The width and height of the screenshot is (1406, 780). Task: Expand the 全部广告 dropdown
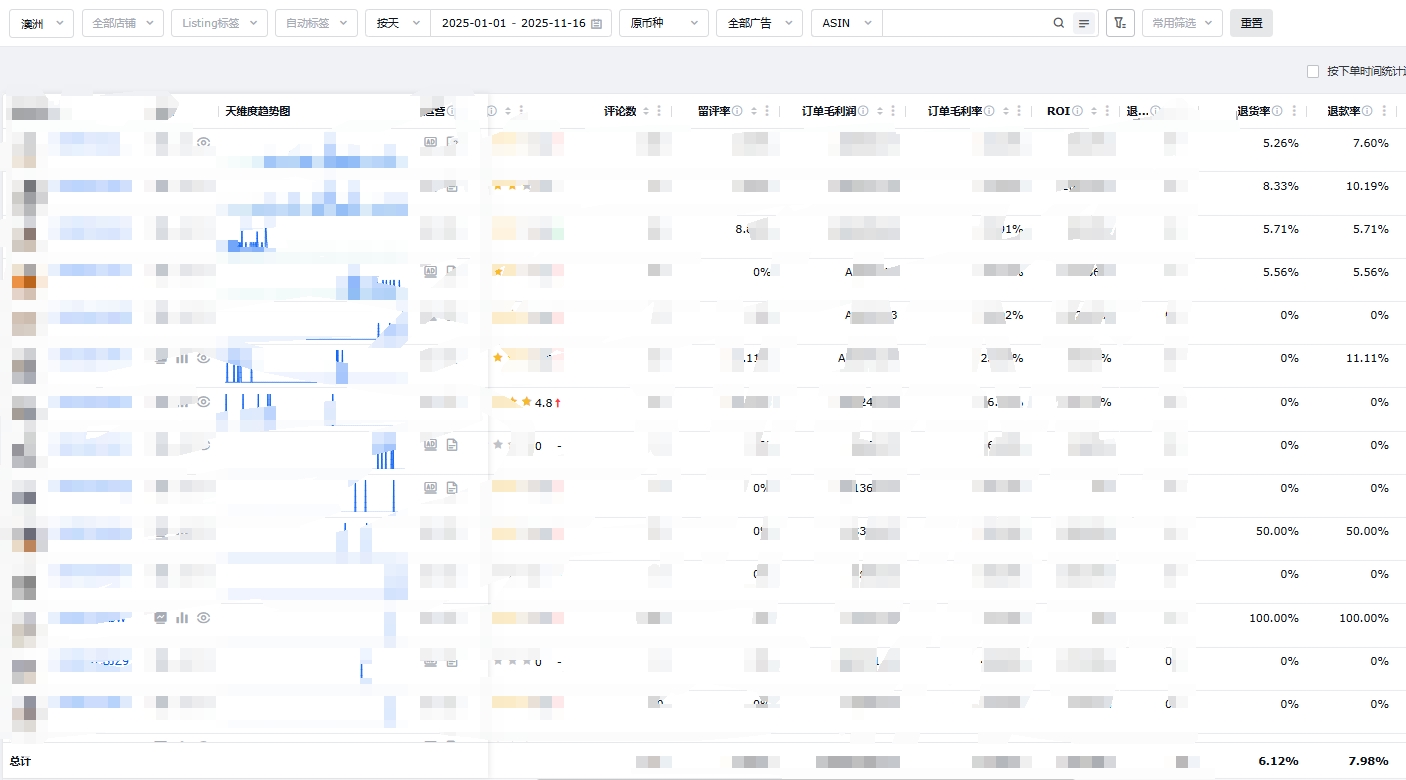(759, 23)
